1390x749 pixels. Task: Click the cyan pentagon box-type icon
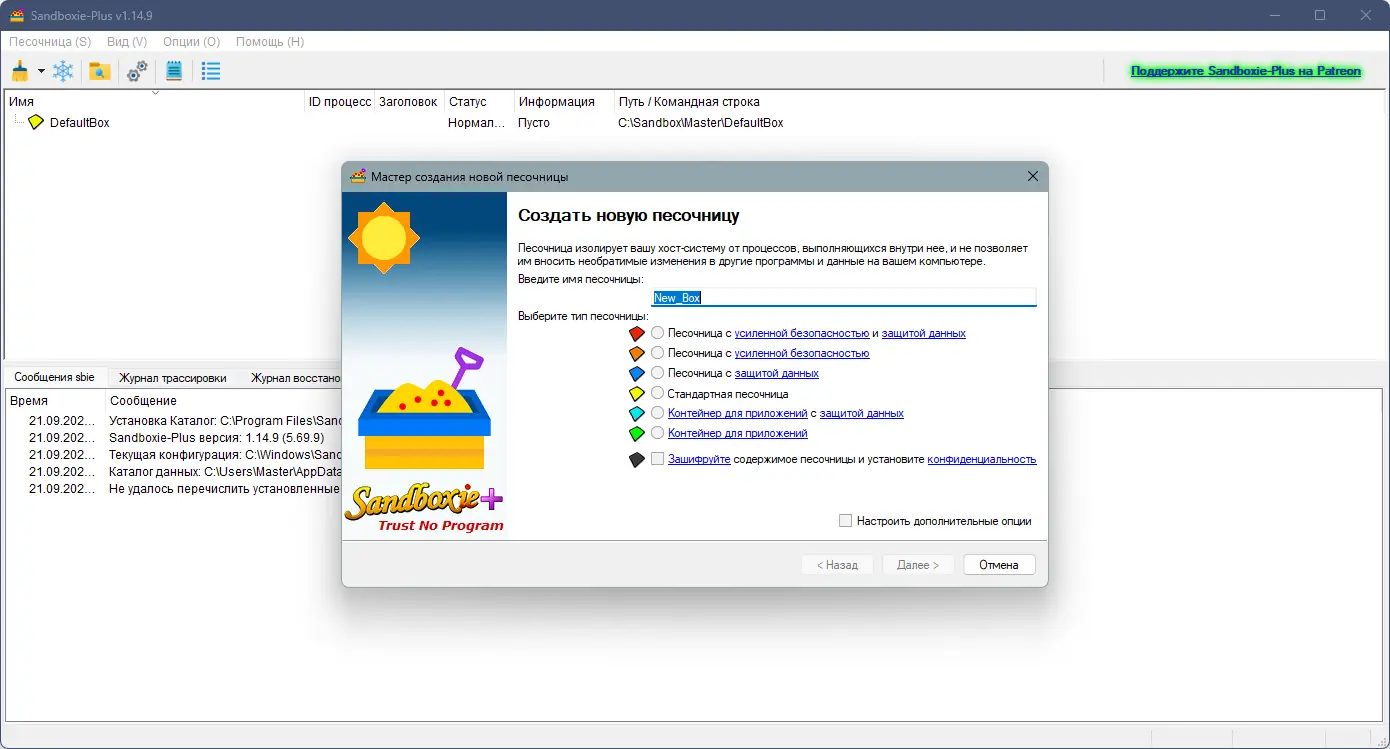pos(637,413)
